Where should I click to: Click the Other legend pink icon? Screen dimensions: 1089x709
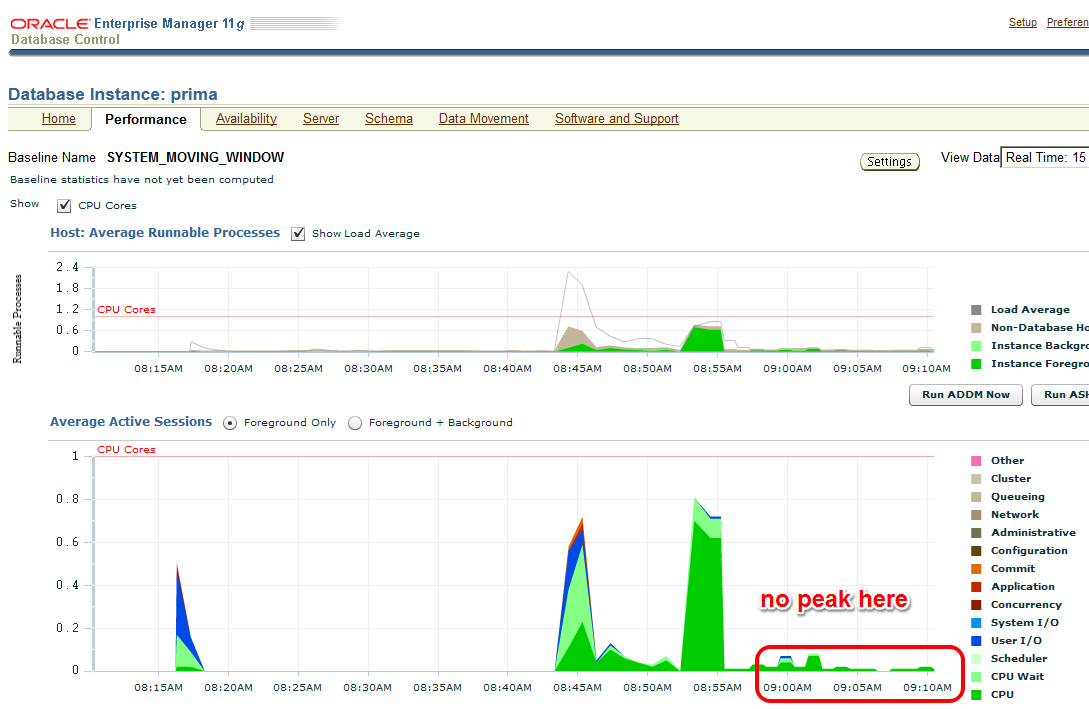(976, 461)
